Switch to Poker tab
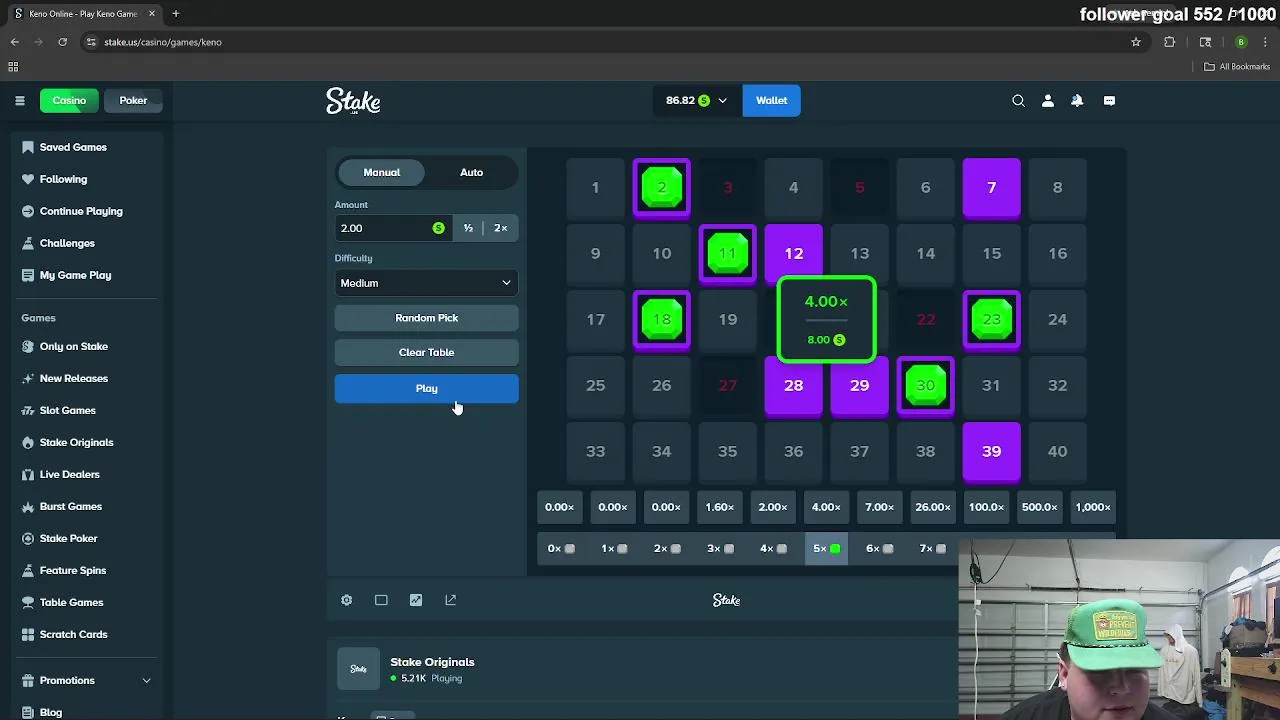The width and height of the screenshot is (1280, 720). pyautogui.click(x=133, y=100)
